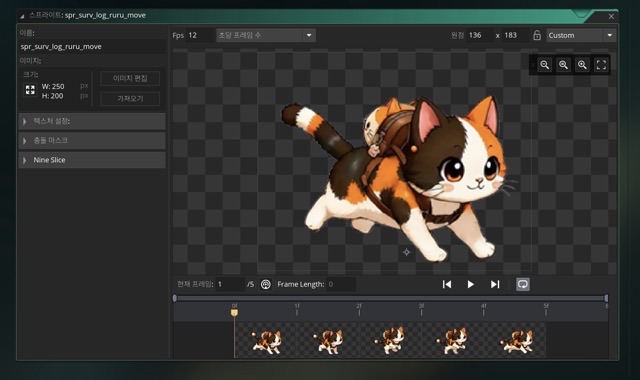Click the '/5' total frames text
The image size is (640, 380).
250,284
